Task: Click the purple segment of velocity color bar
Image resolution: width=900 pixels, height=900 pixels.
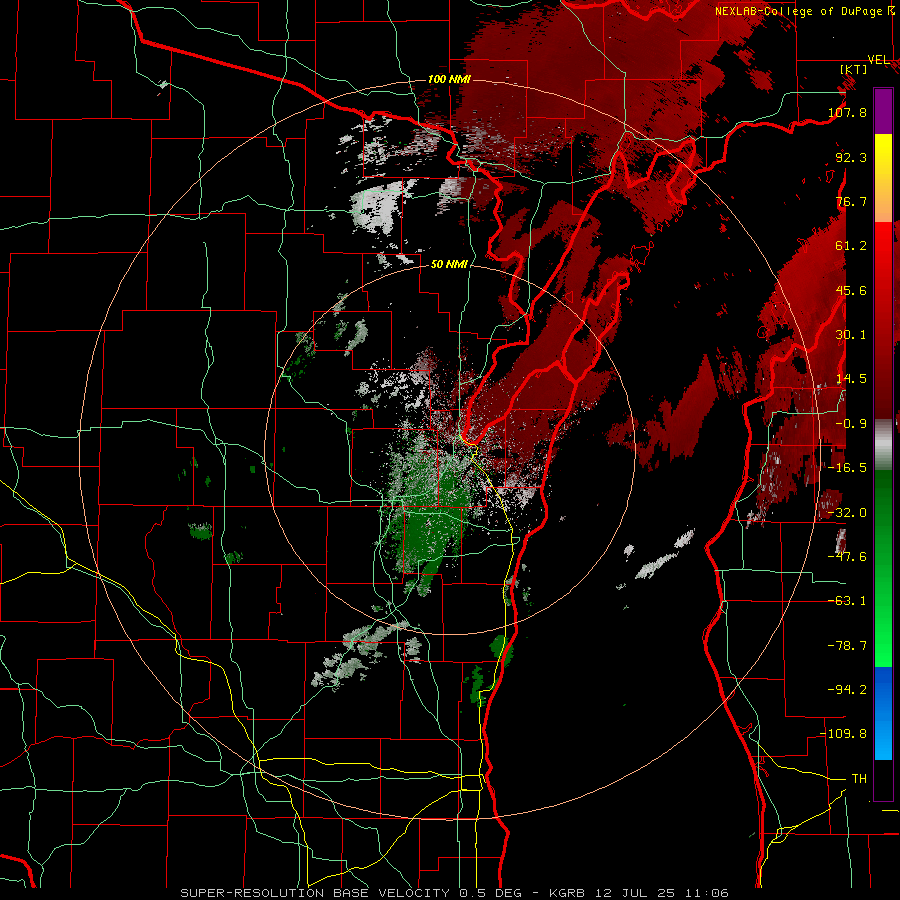Action: coord(883,111)
